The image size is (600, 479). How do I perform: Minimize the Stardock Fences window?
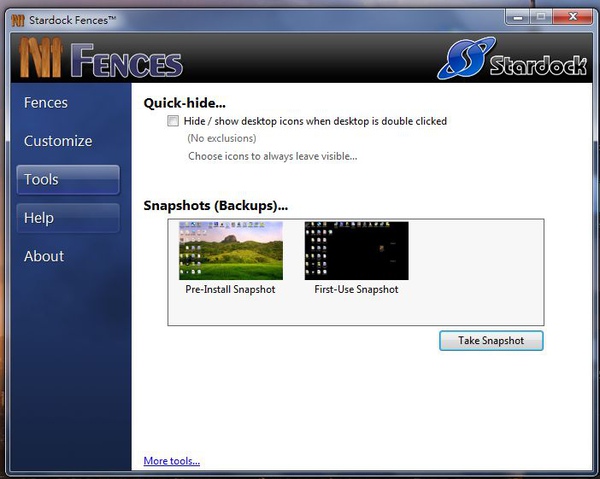click(x=518, y=17)
